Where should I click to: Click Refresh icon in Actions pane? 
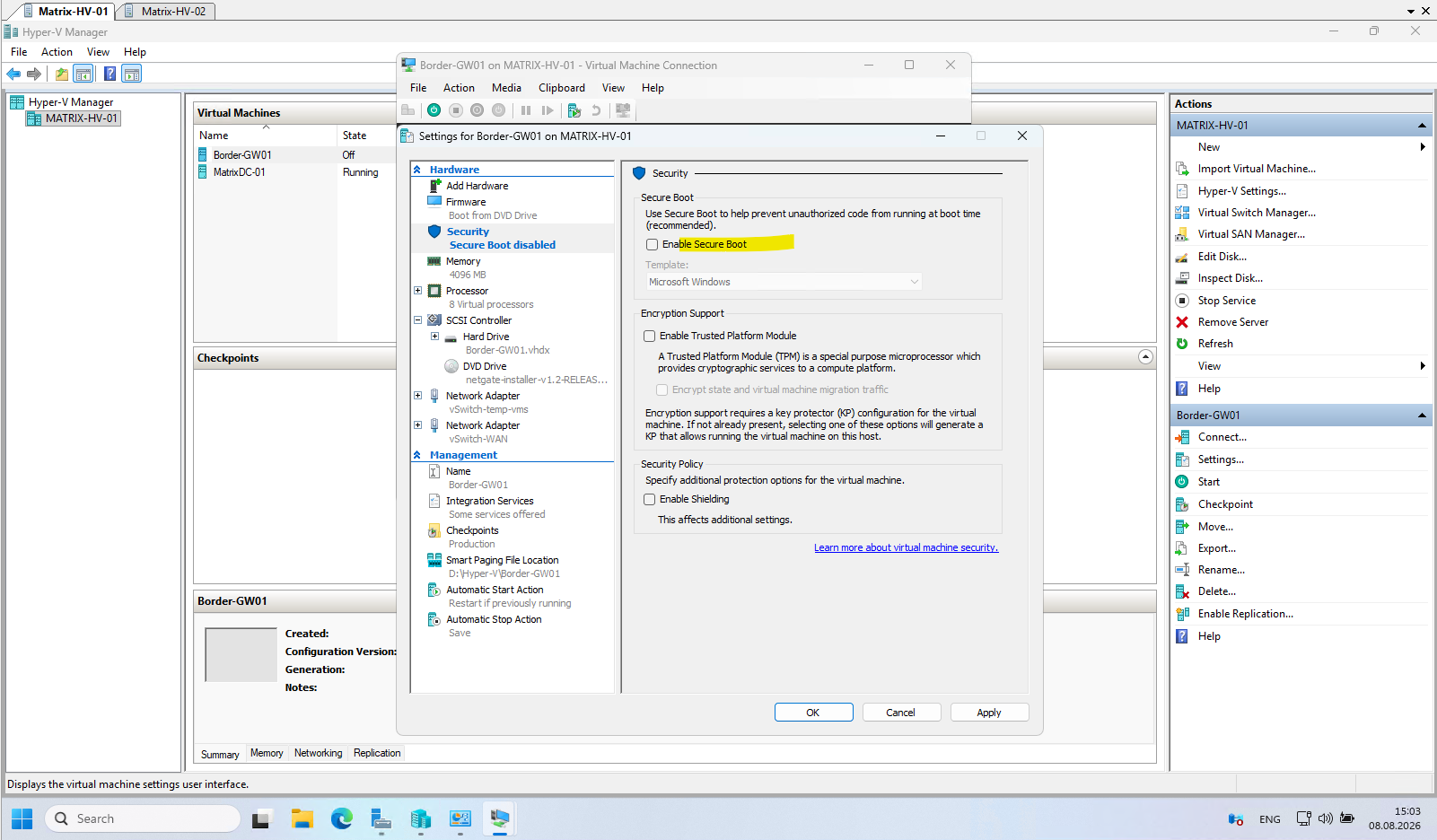(1182, 344)
